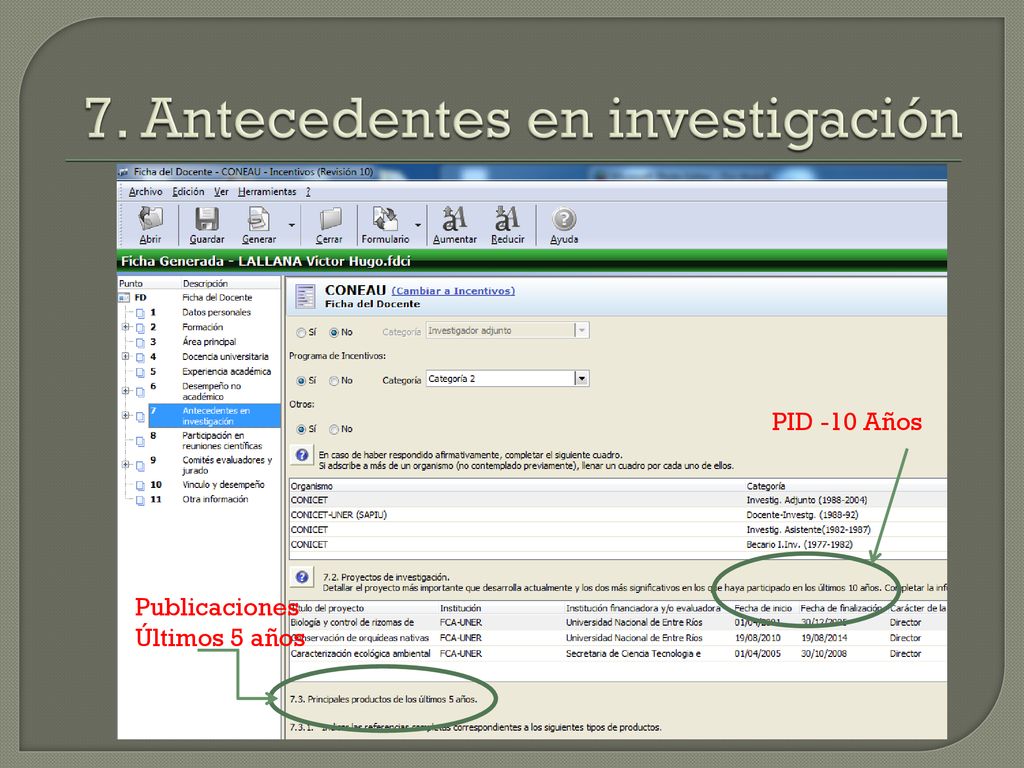The width and height of the screenshot is (1024, 768).
Task: Select No under Otros
Action: tap(334, 430)
